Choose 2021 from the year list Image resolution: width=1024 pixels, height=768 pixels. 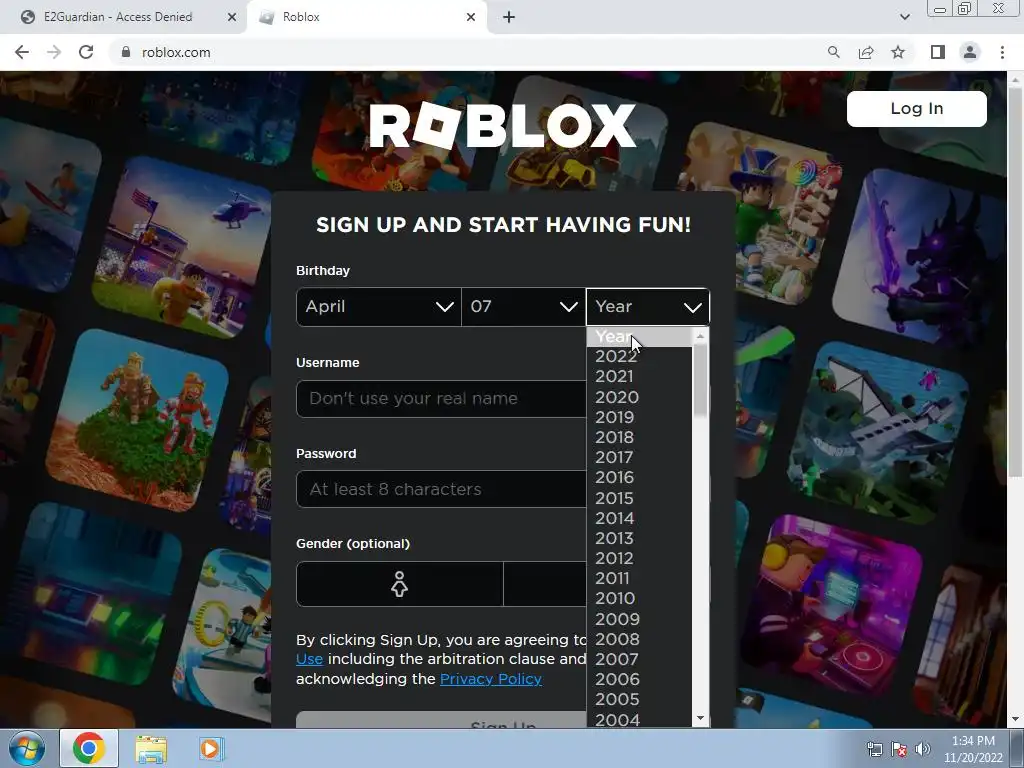(639, 377)
